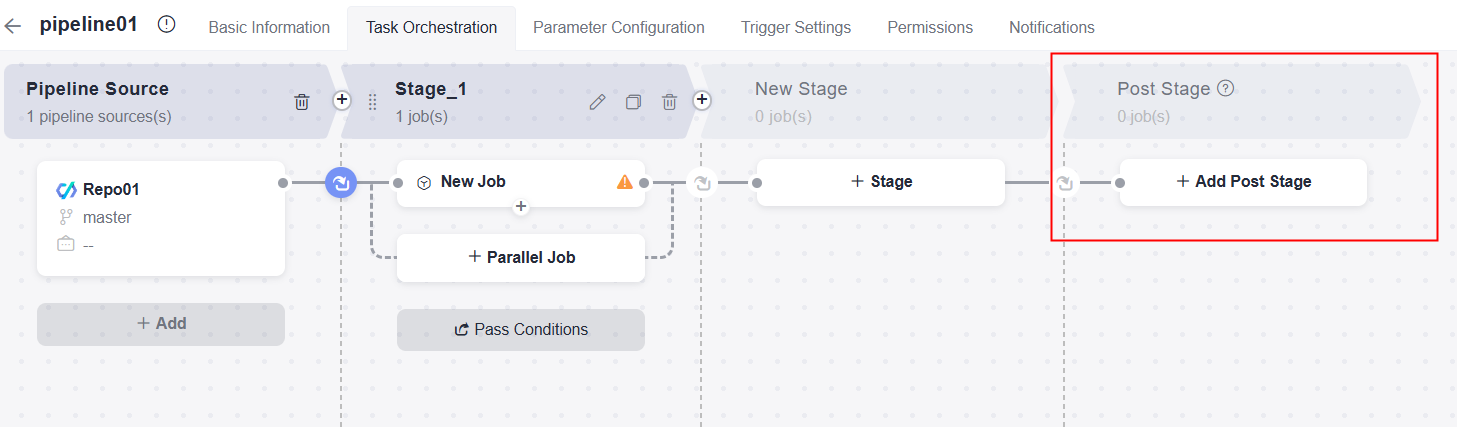The width and height of the screenshot is (1457, 427).
Task: Click the Add Post Stage button
Action: [x=1243, y=182]
